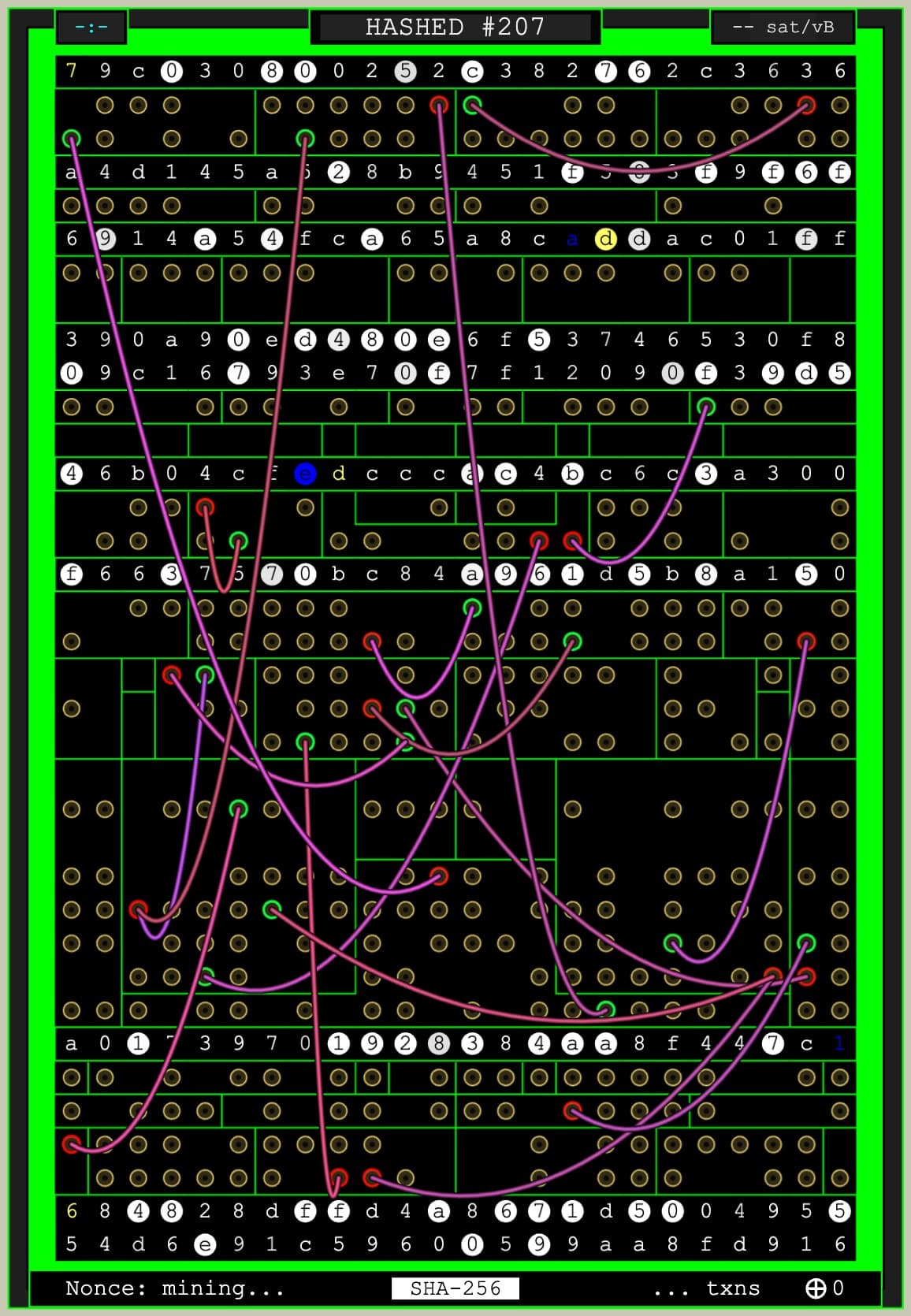911x1316 pixels.
Task: Click the 'HASHED #207' title label
Action: click(x=455, y=27)
